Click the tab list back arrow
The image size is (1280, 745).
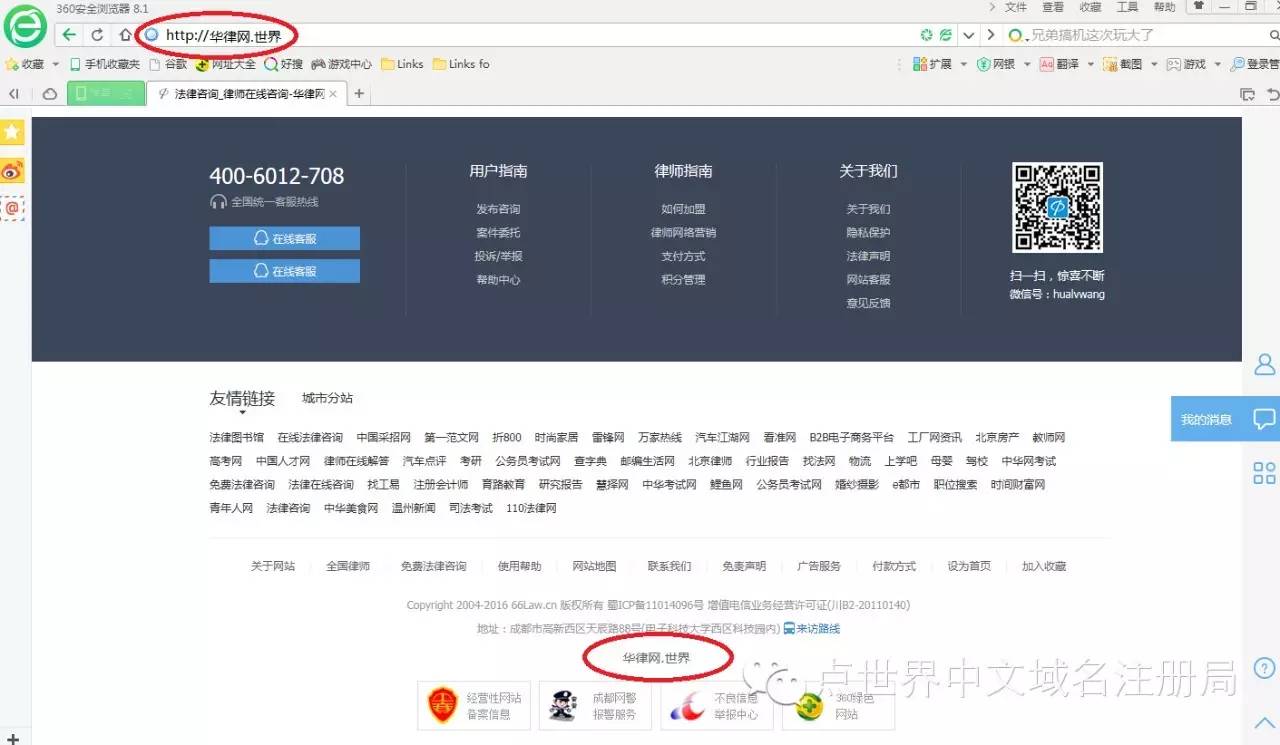(14, 94)
